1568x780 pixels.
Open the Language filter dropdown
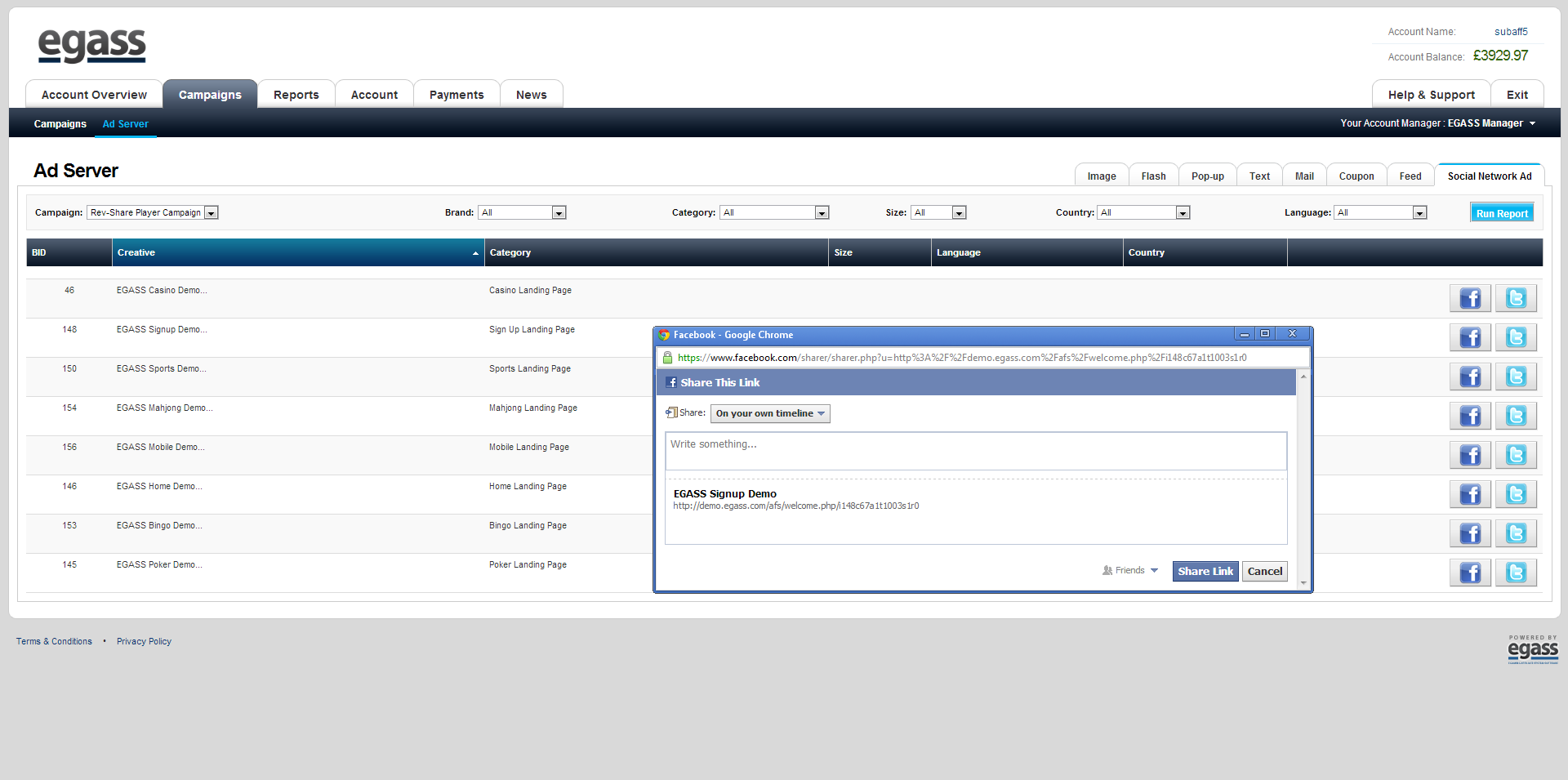point(1380,212)
